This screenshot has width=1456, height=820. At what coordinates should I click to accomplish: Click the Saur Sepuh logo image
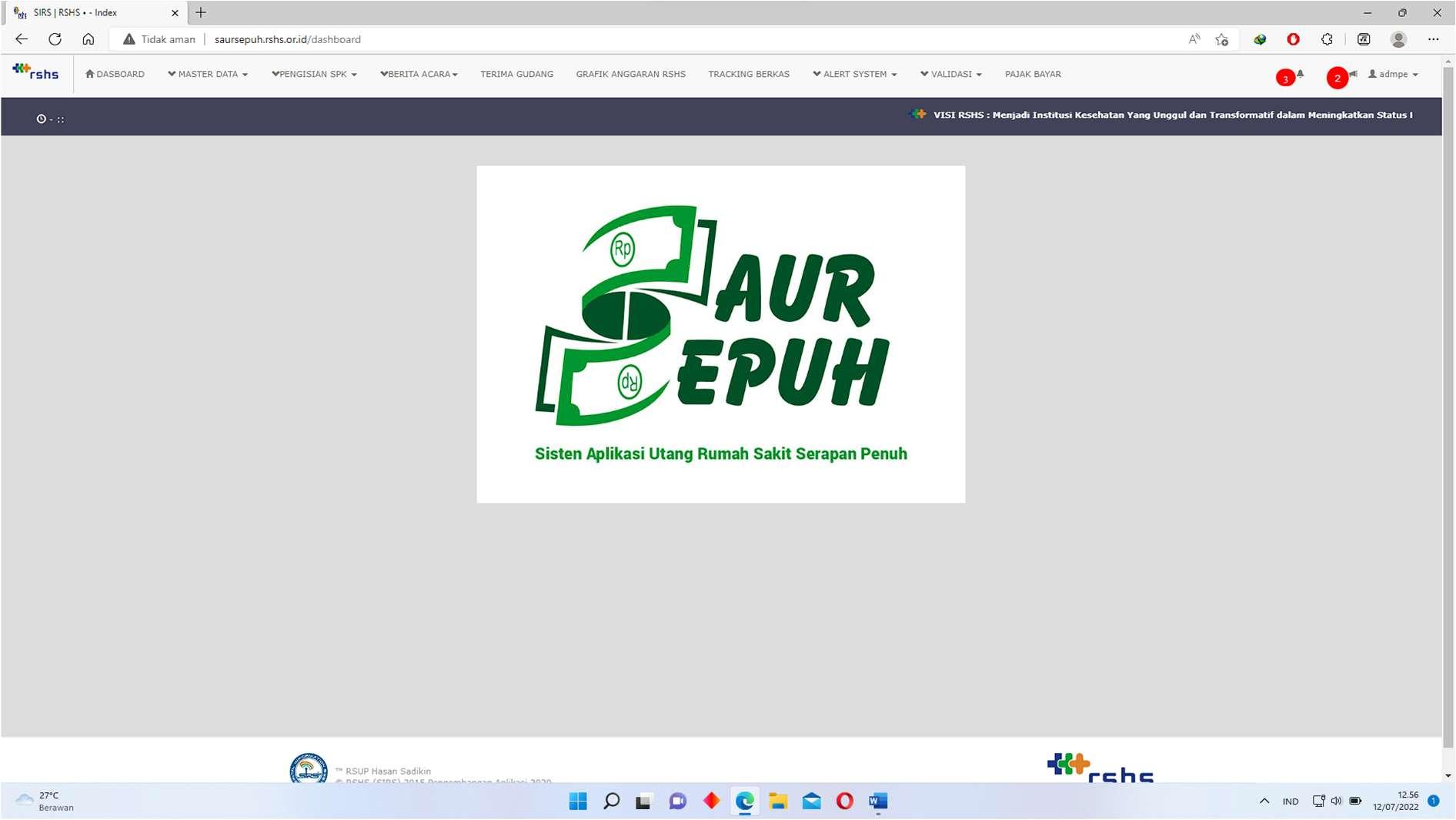pos(720,333)
